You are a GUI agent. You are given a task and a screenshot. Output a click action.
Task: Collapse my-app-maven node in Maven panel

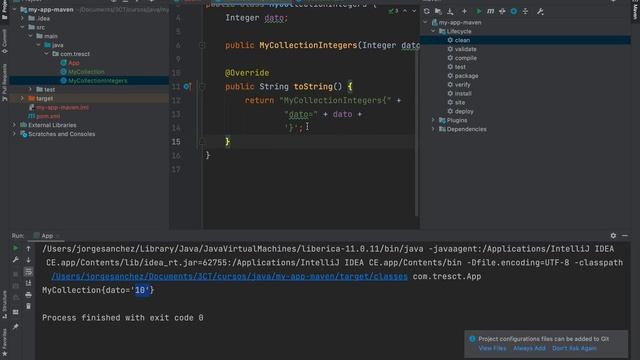tap(425, 22)
